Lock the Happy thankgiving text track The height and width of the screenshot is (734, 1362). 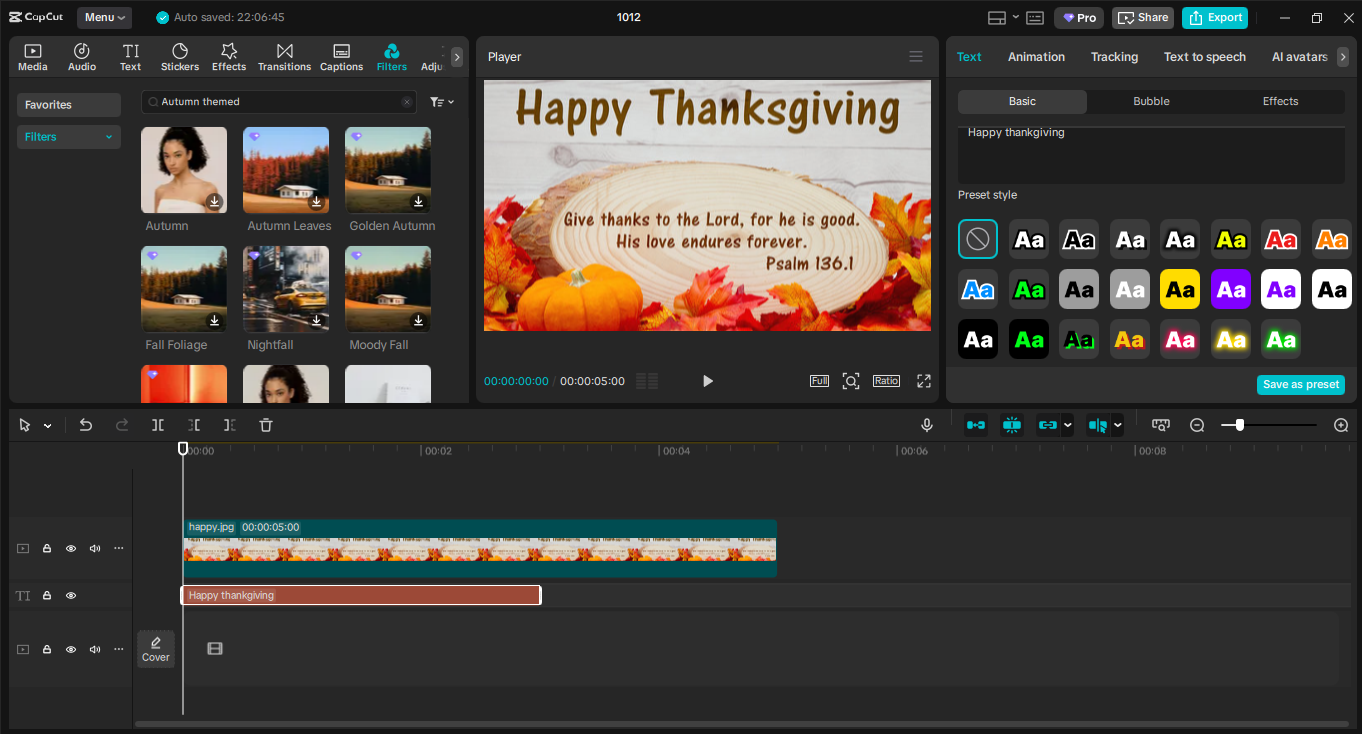[46, 595]
